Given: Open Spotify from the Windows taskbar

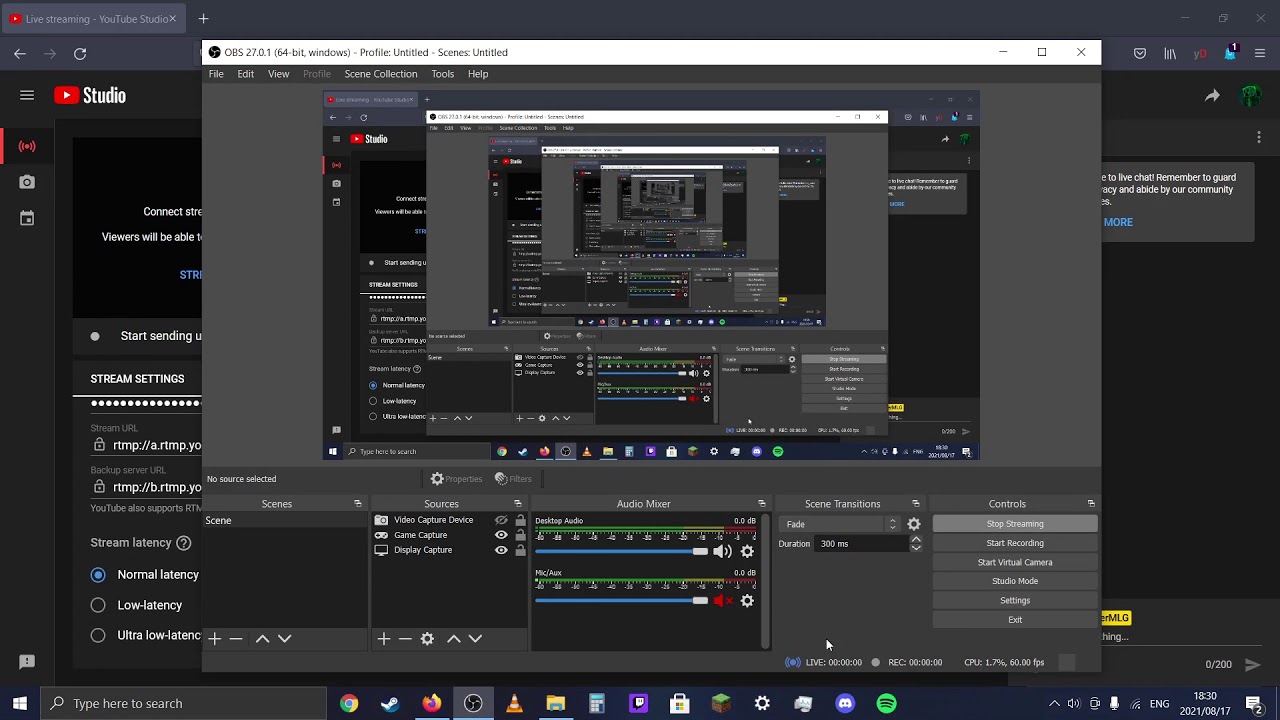Looking at the screenshot, I should pyautogui.click(x=886, y=703).
